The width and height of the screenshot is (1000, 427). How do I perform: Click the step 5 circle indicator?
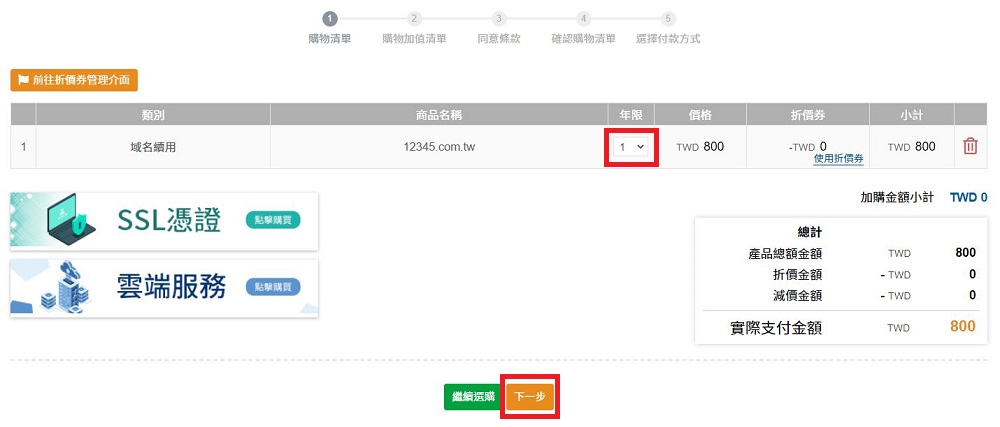pyautogui.click(x=668, y=18)
